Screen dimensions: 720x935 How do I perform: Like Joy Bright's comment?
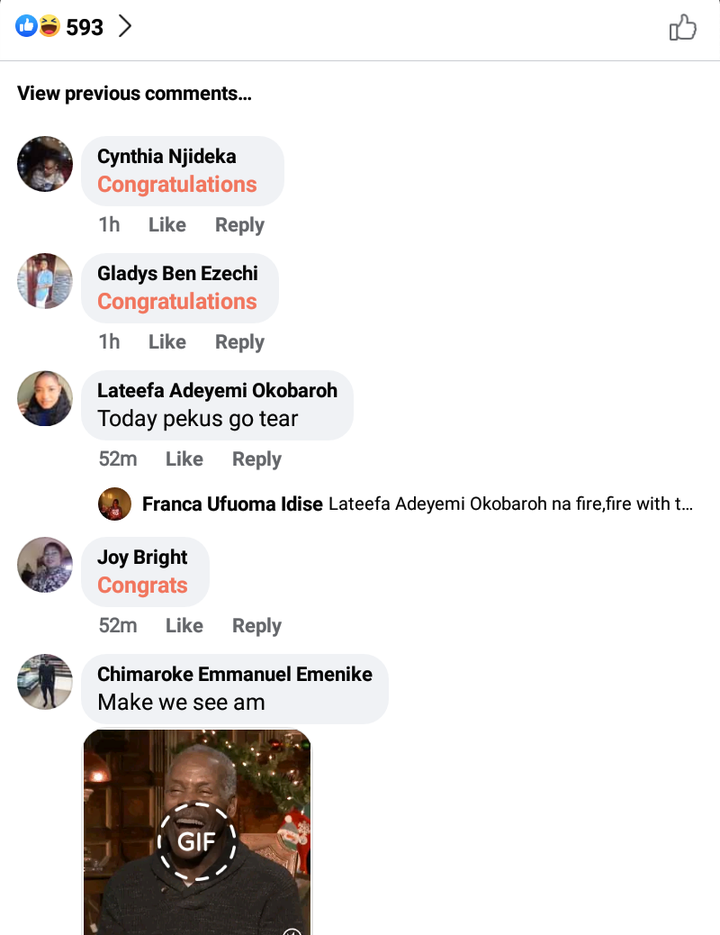[x=184, y=626]
